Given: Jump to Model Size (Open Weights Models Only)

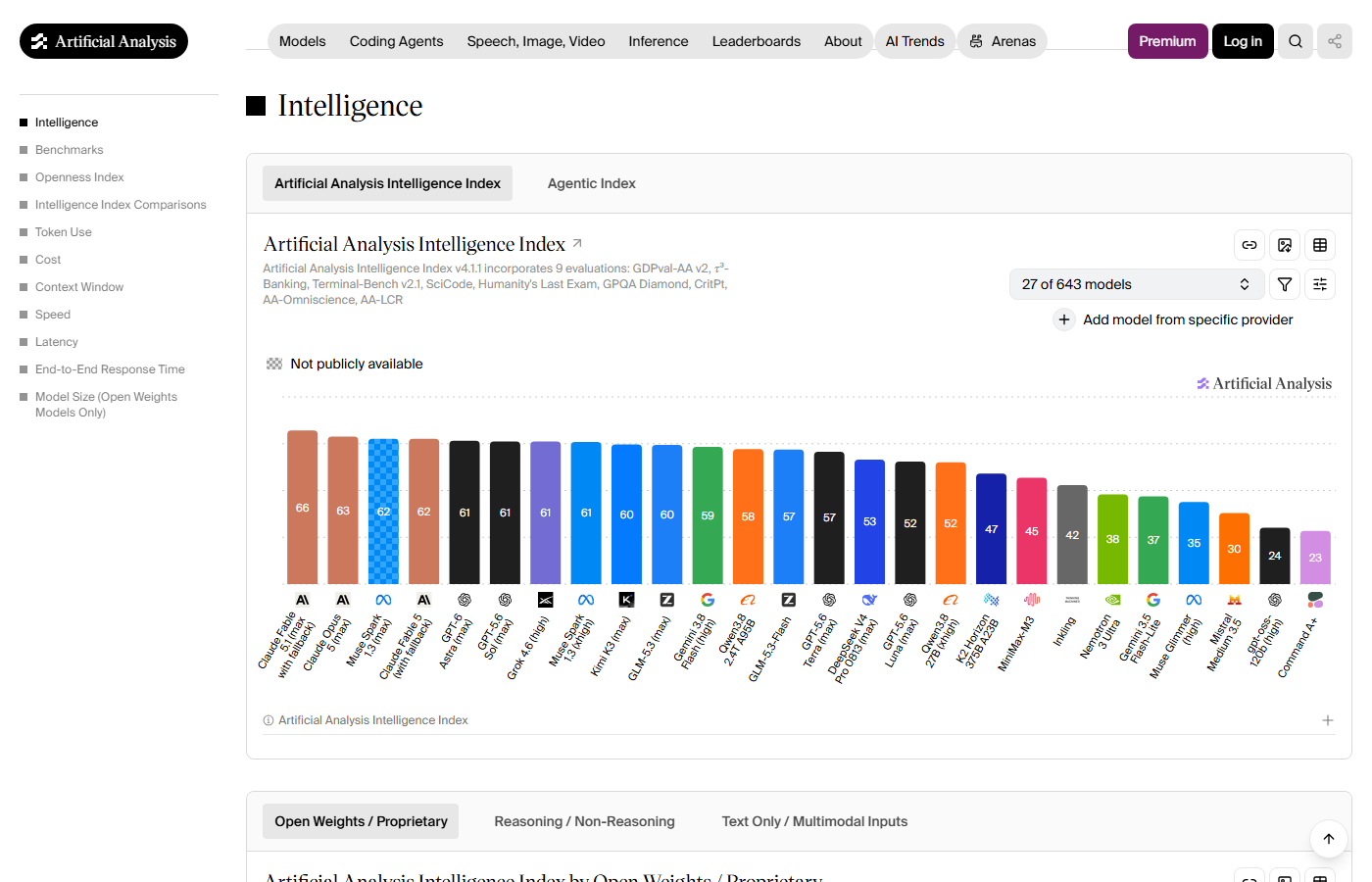Looking at the screenshot, I should point(106,405).
